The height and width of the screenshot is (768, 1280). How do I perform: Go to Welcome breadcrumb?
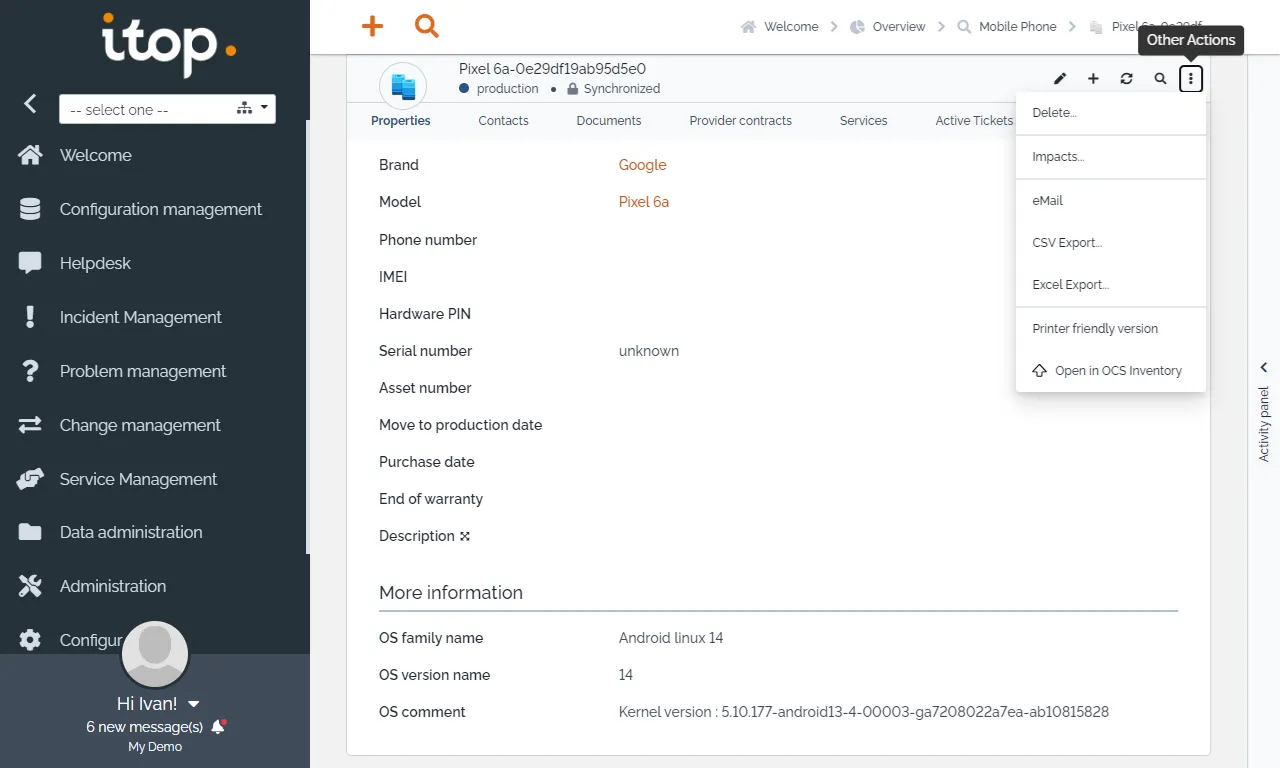pos(779,27)
